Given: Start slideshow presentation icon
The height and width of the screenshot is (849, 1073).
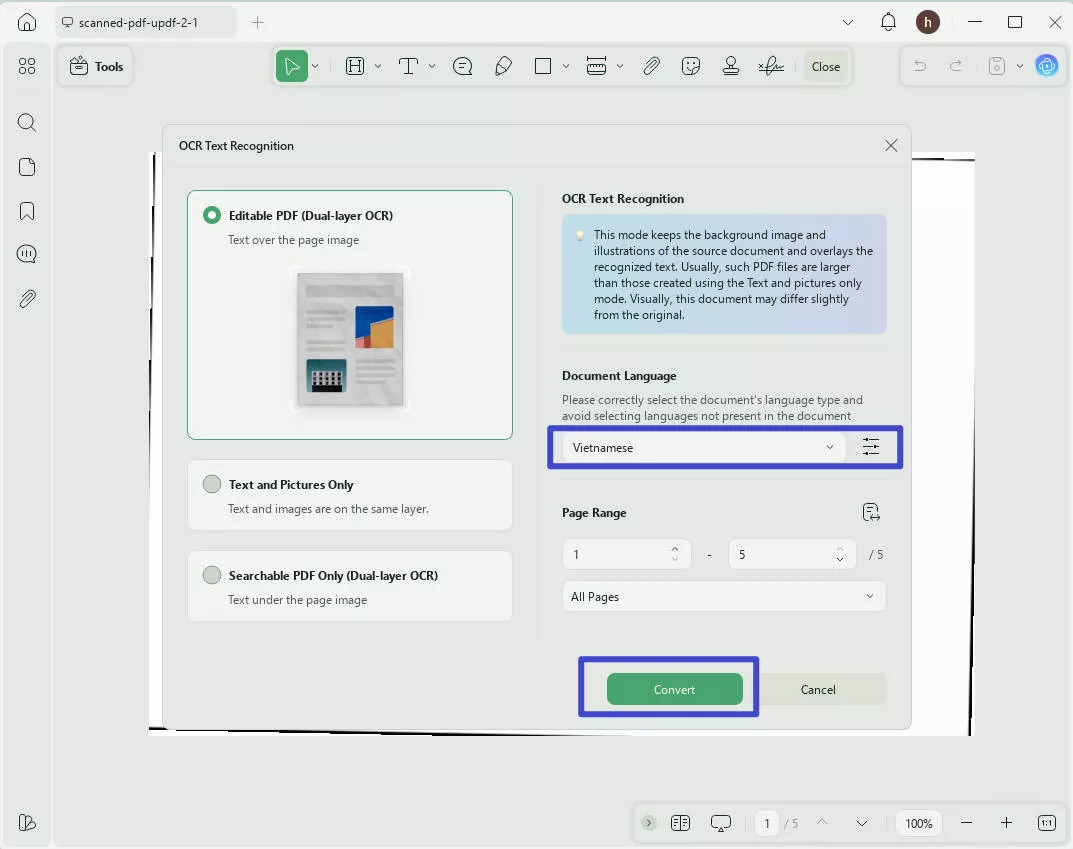Looking at the screenshot, I should (x=721, y=823).
